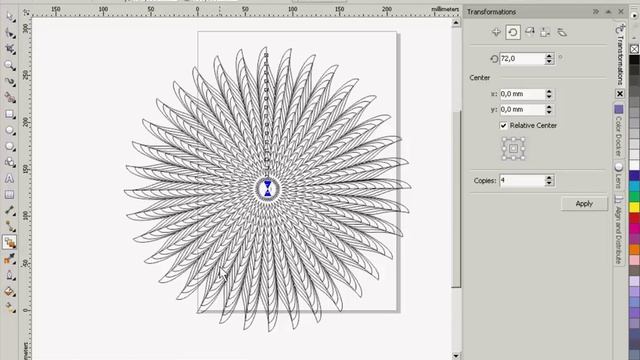
Task: Choose center anchor point in grid
Action: coord(513,149)
